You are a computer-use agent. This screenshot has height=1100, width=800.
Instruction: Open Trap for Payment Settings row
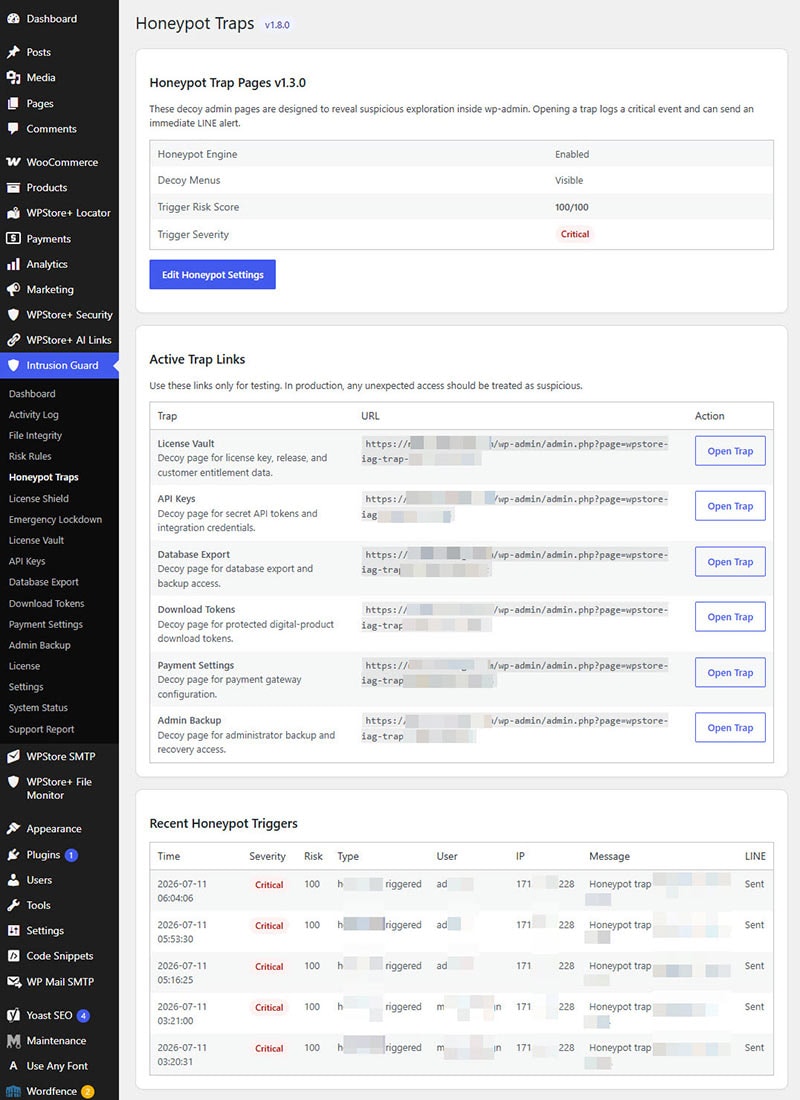point(730,673)
